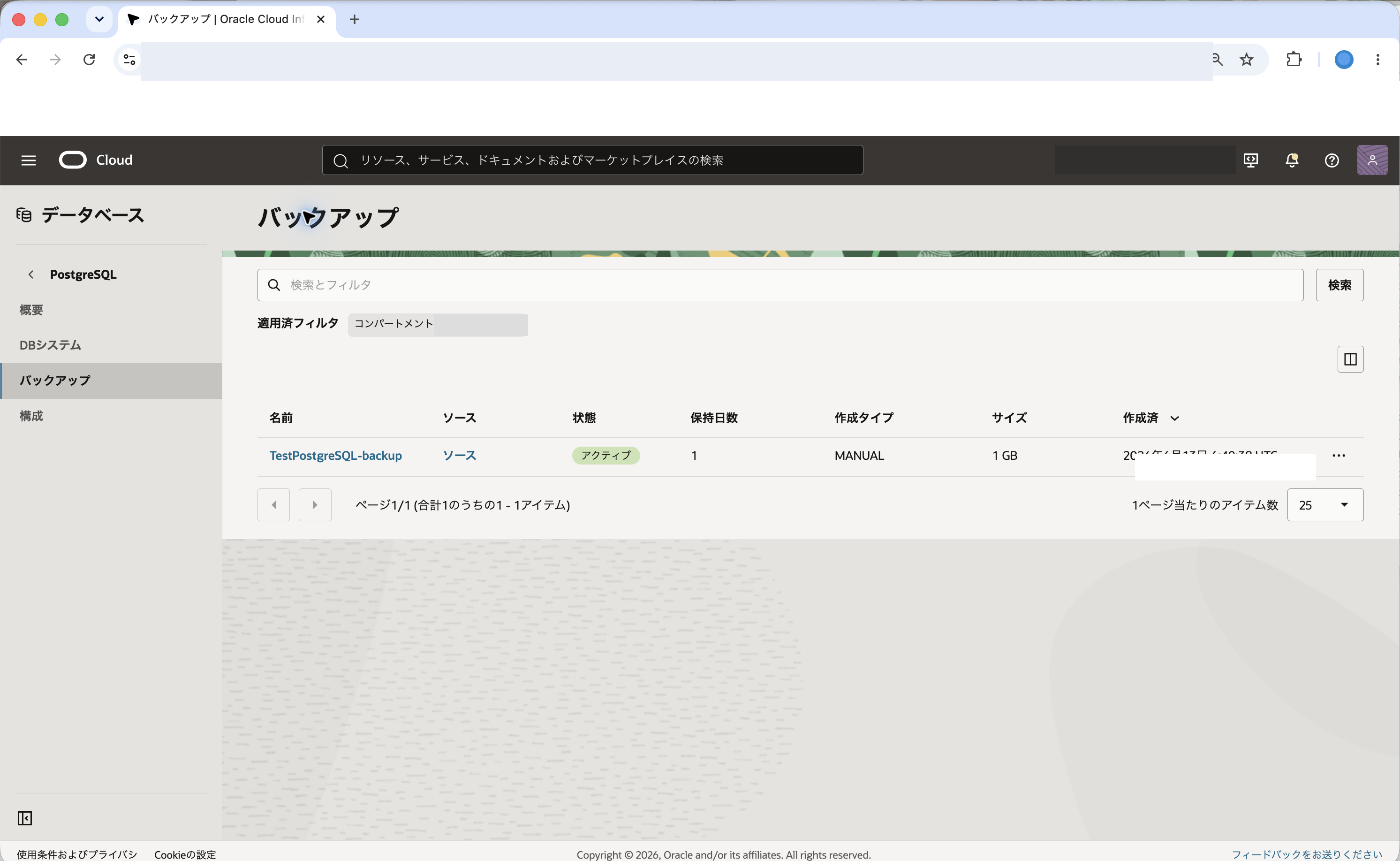Reload the page
The image size is (1400, 861).
coord(89,59)
